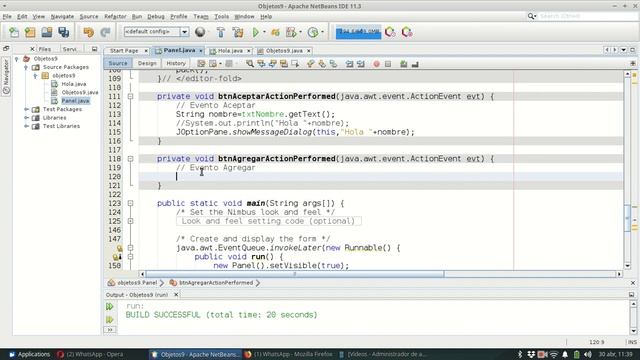This screenshot has height=360, width=640.
Task: Click the Find Selection magnifier editor icon
Action: [x=250, y=64]
